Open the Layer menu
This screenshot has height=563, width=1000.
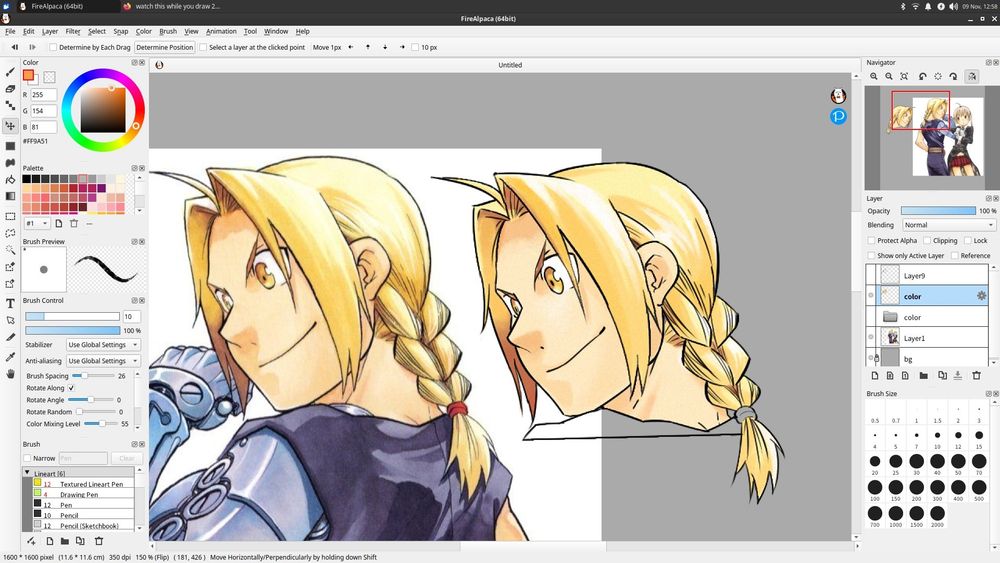pos(50,31)
